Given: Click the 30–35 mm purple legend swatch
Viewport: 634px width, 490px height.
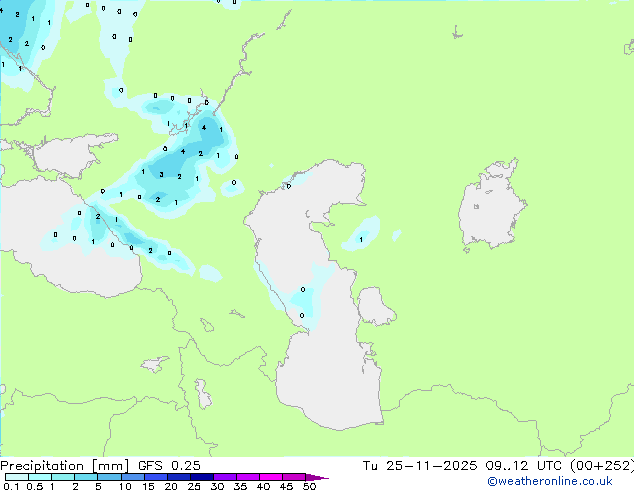Looking at the screenshot, I should point(224,477).
